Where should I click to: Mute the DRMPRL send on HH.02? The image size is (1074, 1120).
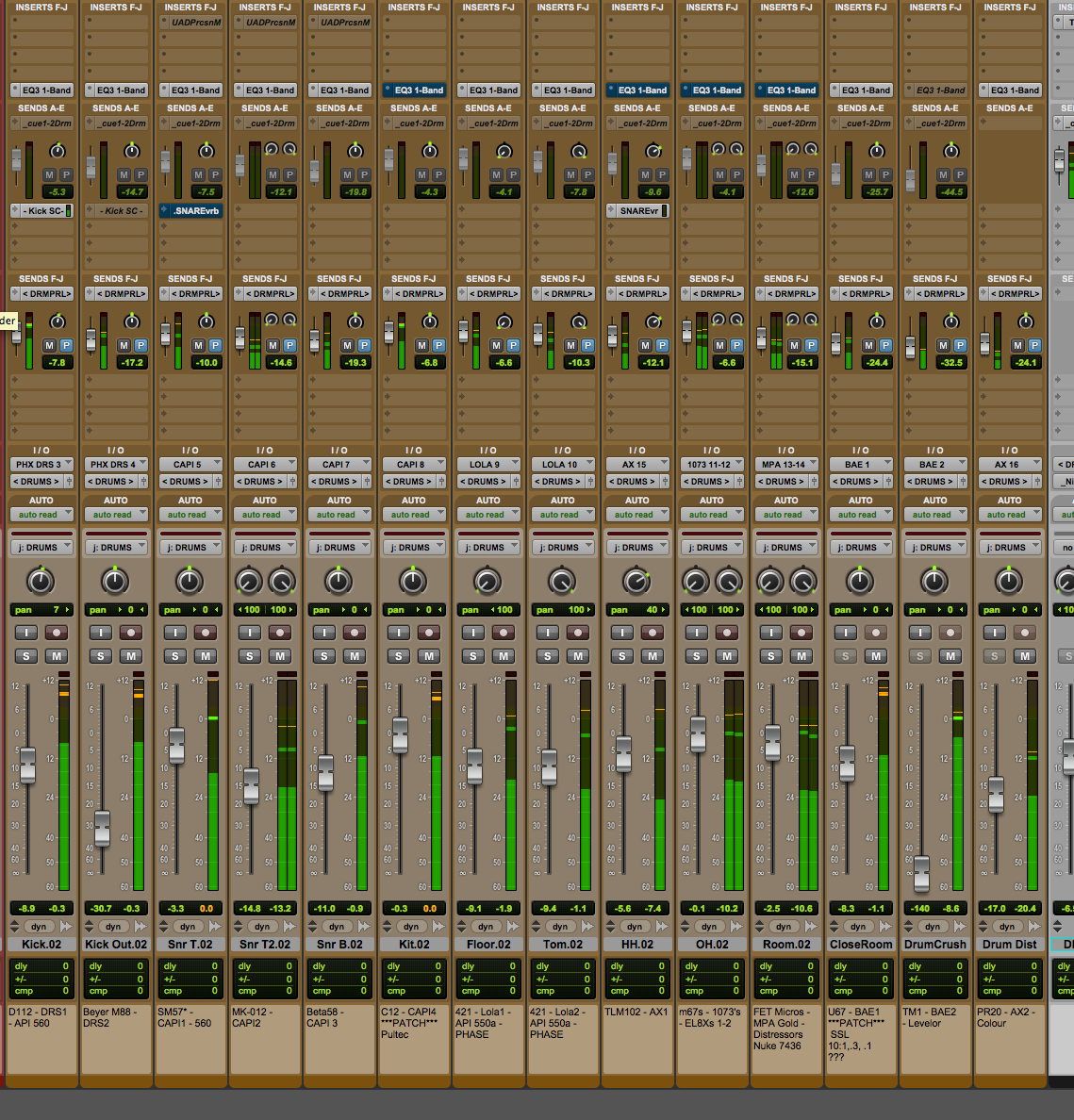click(645, 346)
